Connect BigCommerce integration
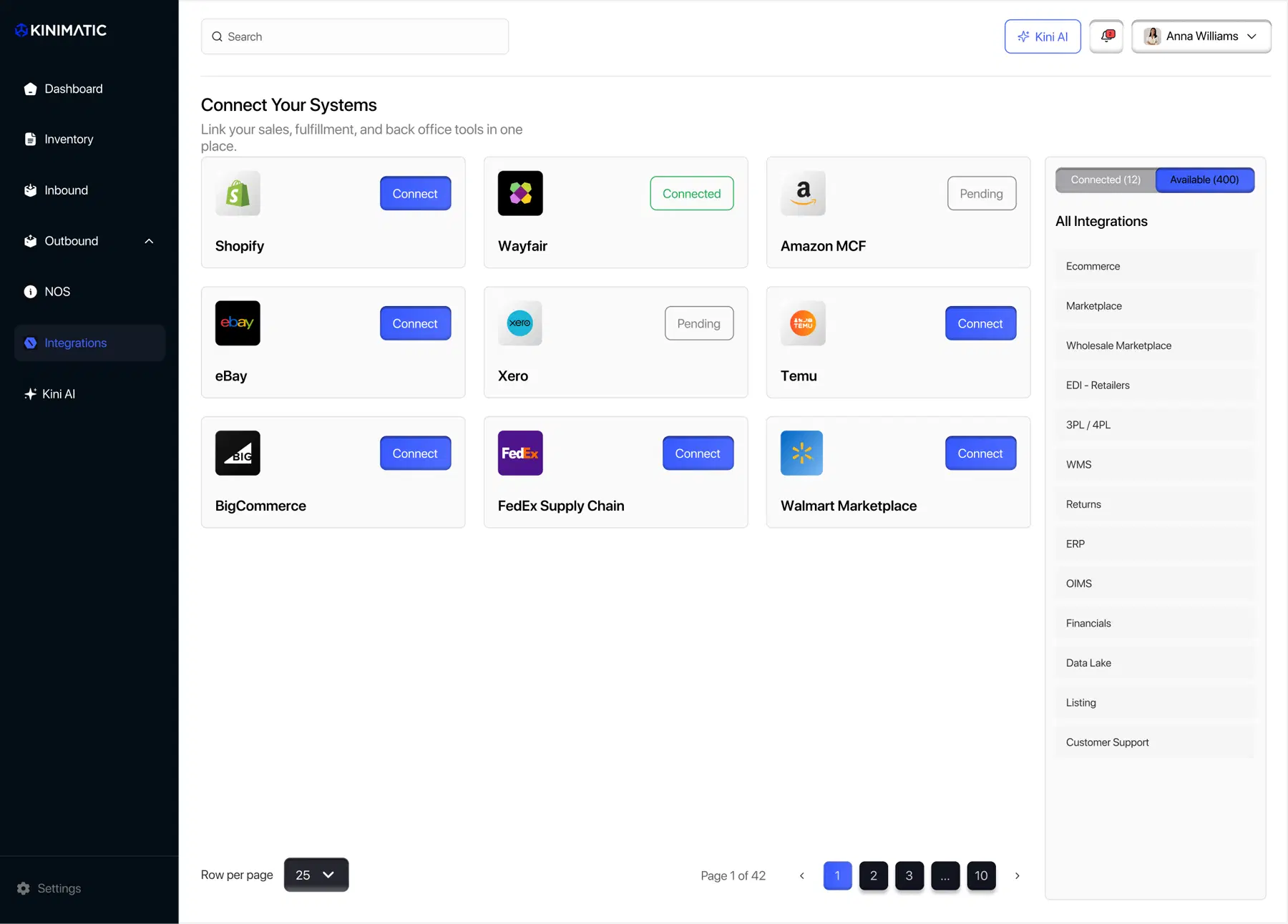Screen dimensions: 1288x924 [415, 453]
